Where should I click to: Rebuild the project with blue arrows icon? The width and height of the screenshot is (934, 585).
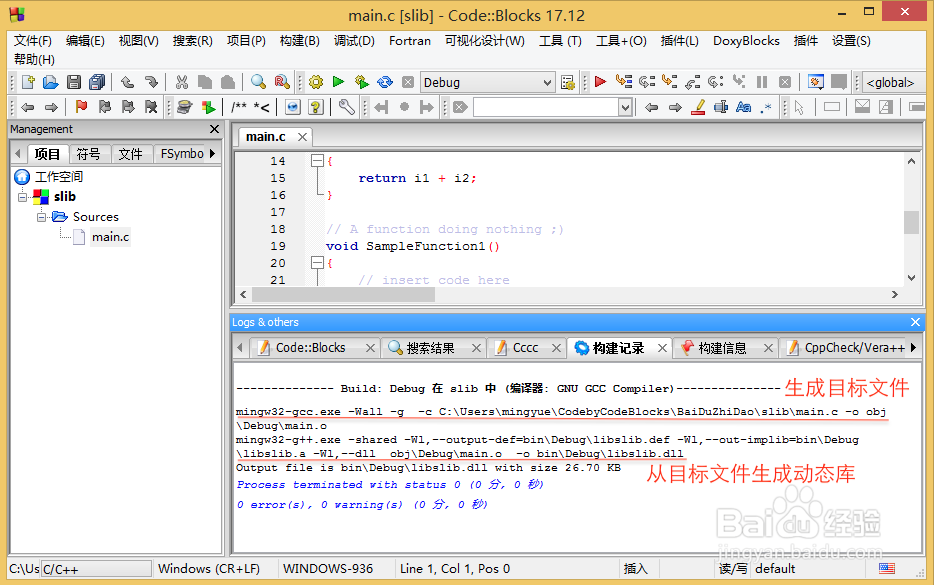point(385,82)
